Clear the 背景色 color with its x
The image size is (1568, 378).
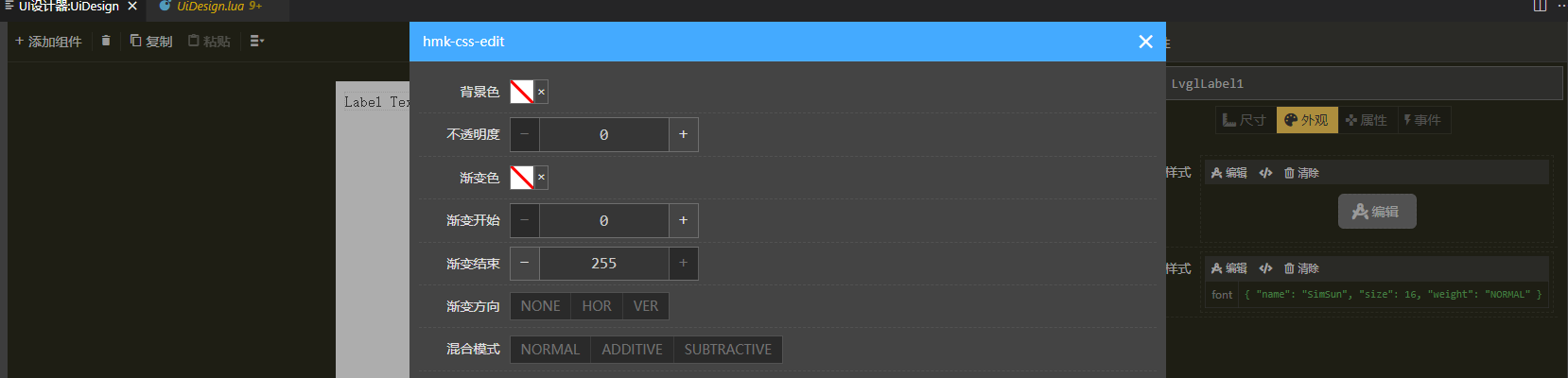point(541,92)
